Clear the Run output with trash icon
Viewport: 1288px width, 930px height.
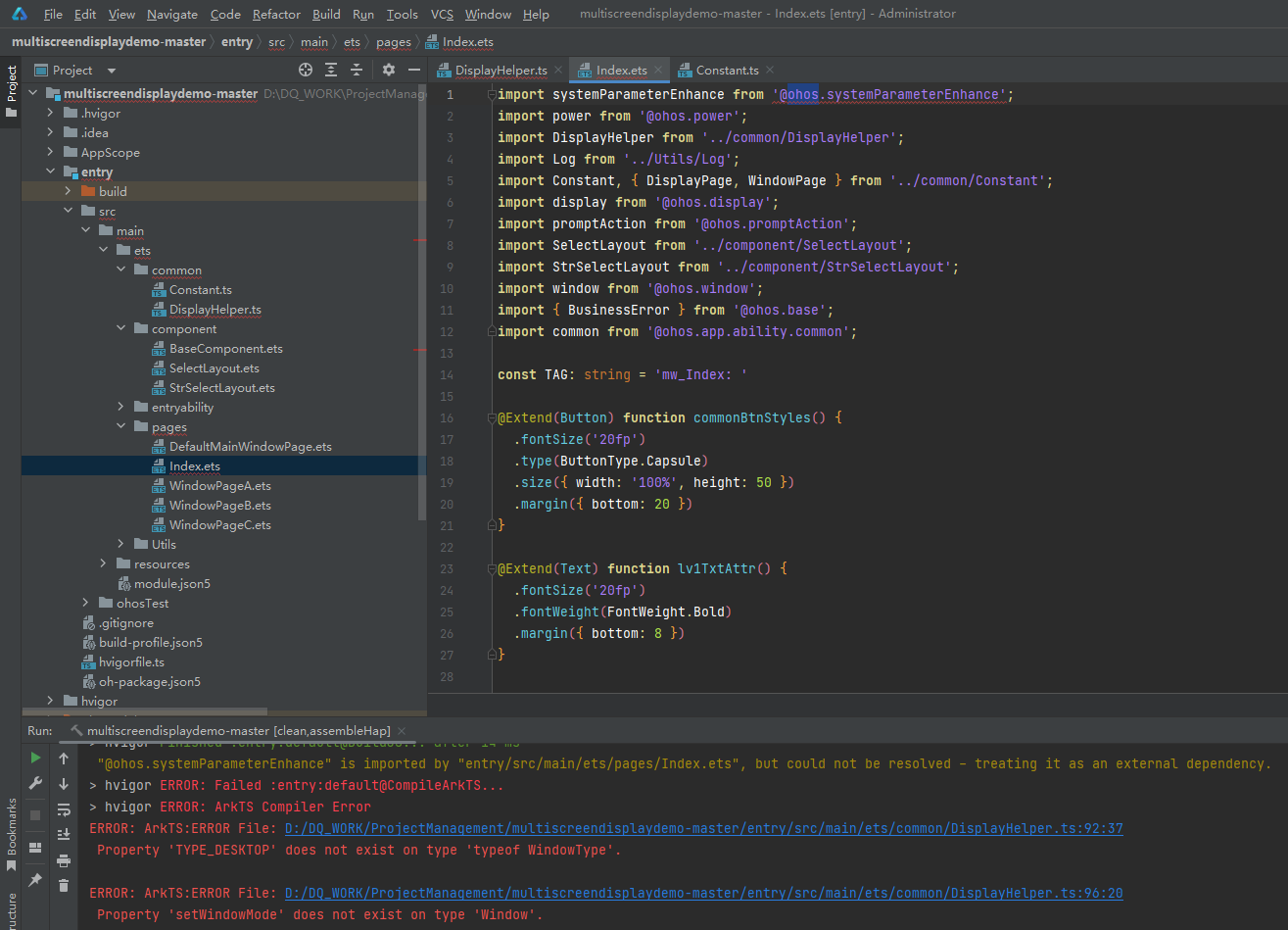click(x=64, y=885)
